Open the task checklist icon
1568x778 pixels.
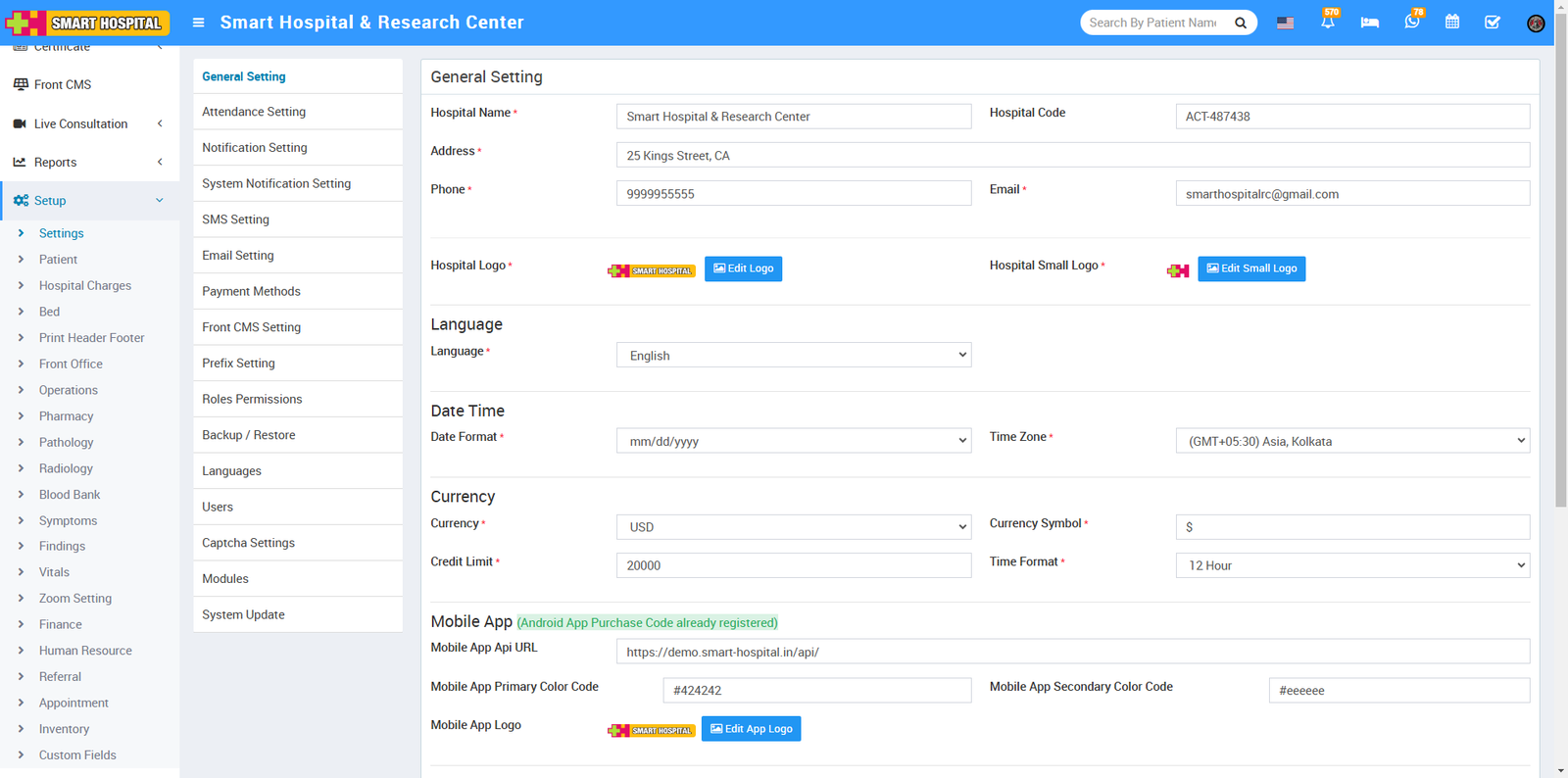[1492, 23]
